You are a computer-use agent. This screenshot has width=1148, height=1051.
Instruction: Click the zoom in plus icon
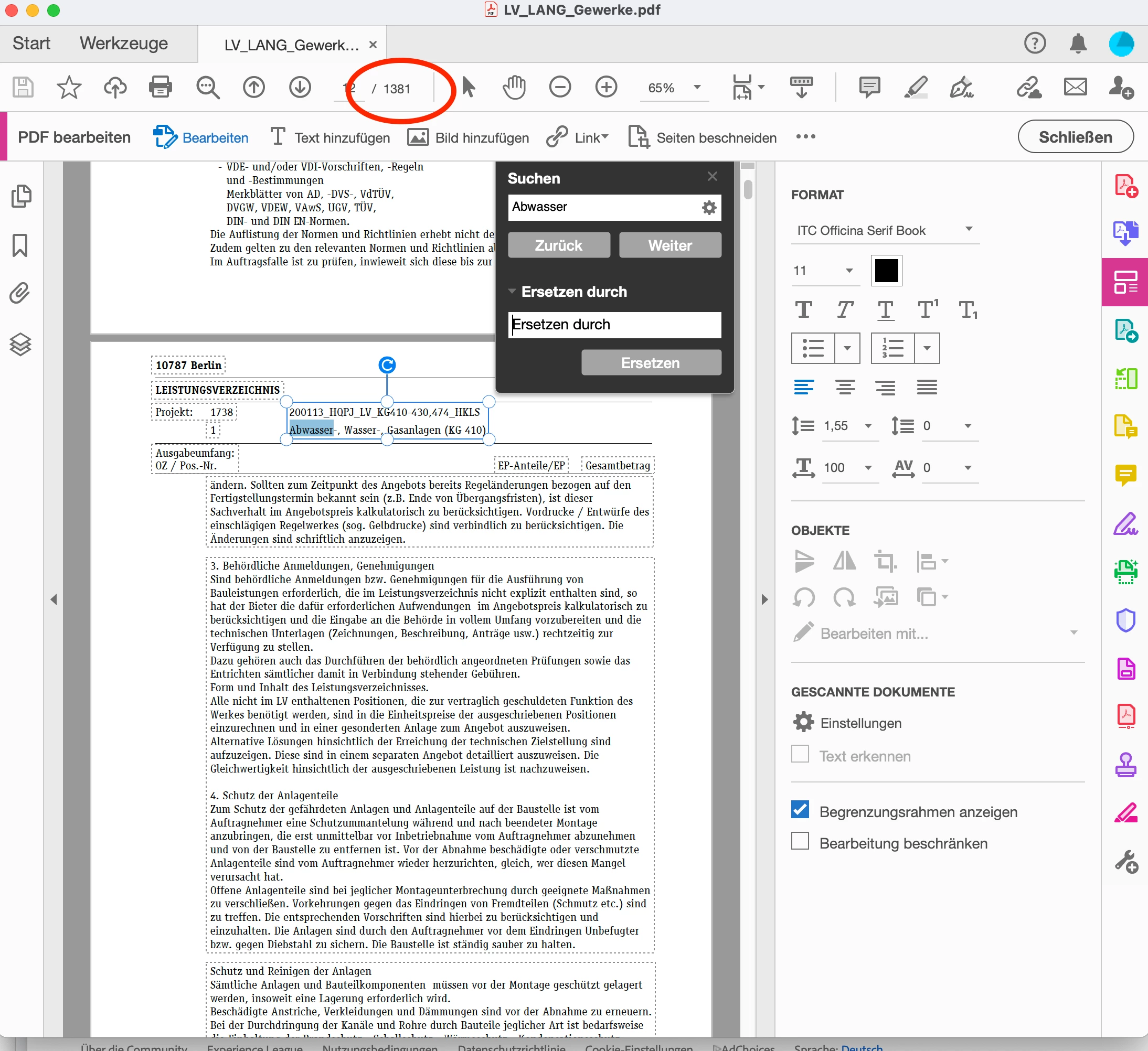click(x=606, y=87)
